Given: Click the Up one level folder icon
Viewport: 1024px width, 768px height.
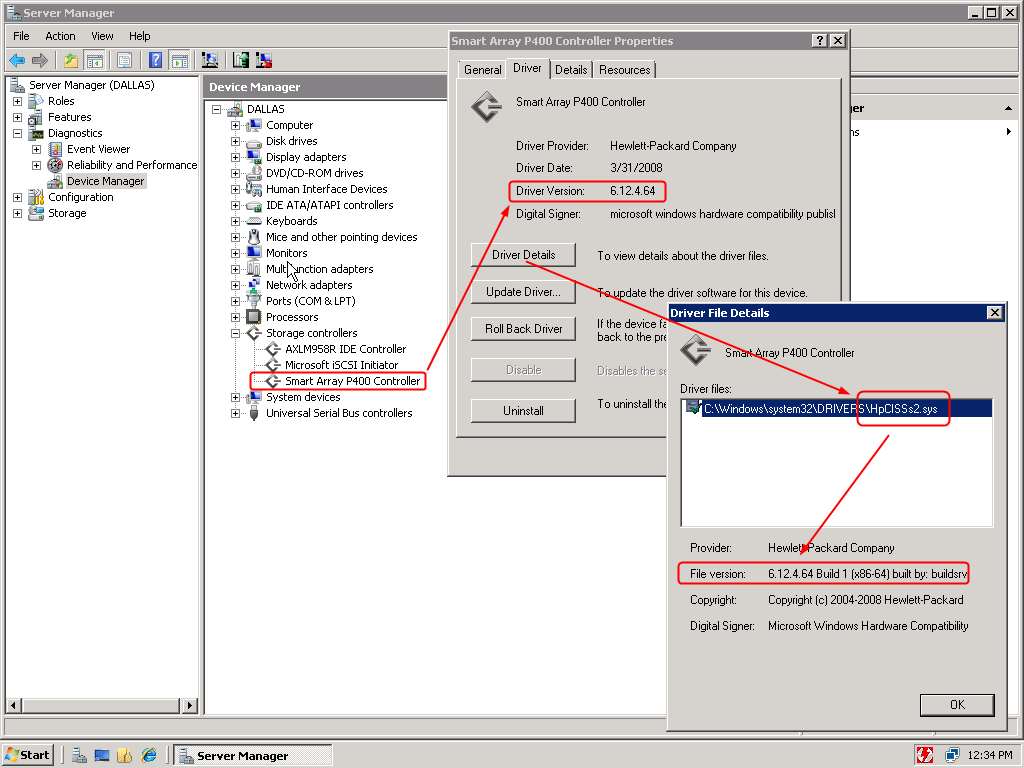Looking at the screenshot, I should [71, 61].
